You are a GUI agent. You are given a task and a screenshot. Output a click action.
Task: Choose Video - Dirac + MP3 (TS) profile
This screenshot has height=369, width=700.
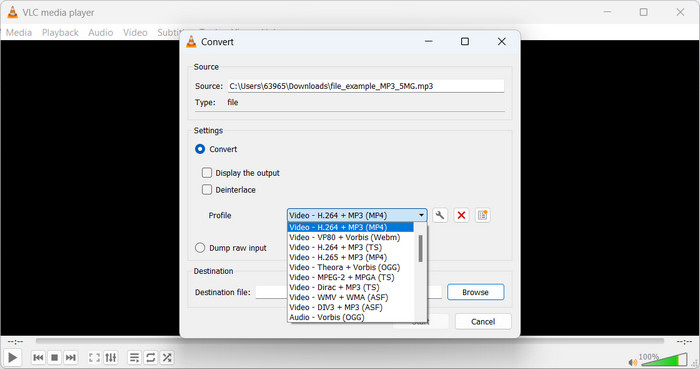point(350,287)
